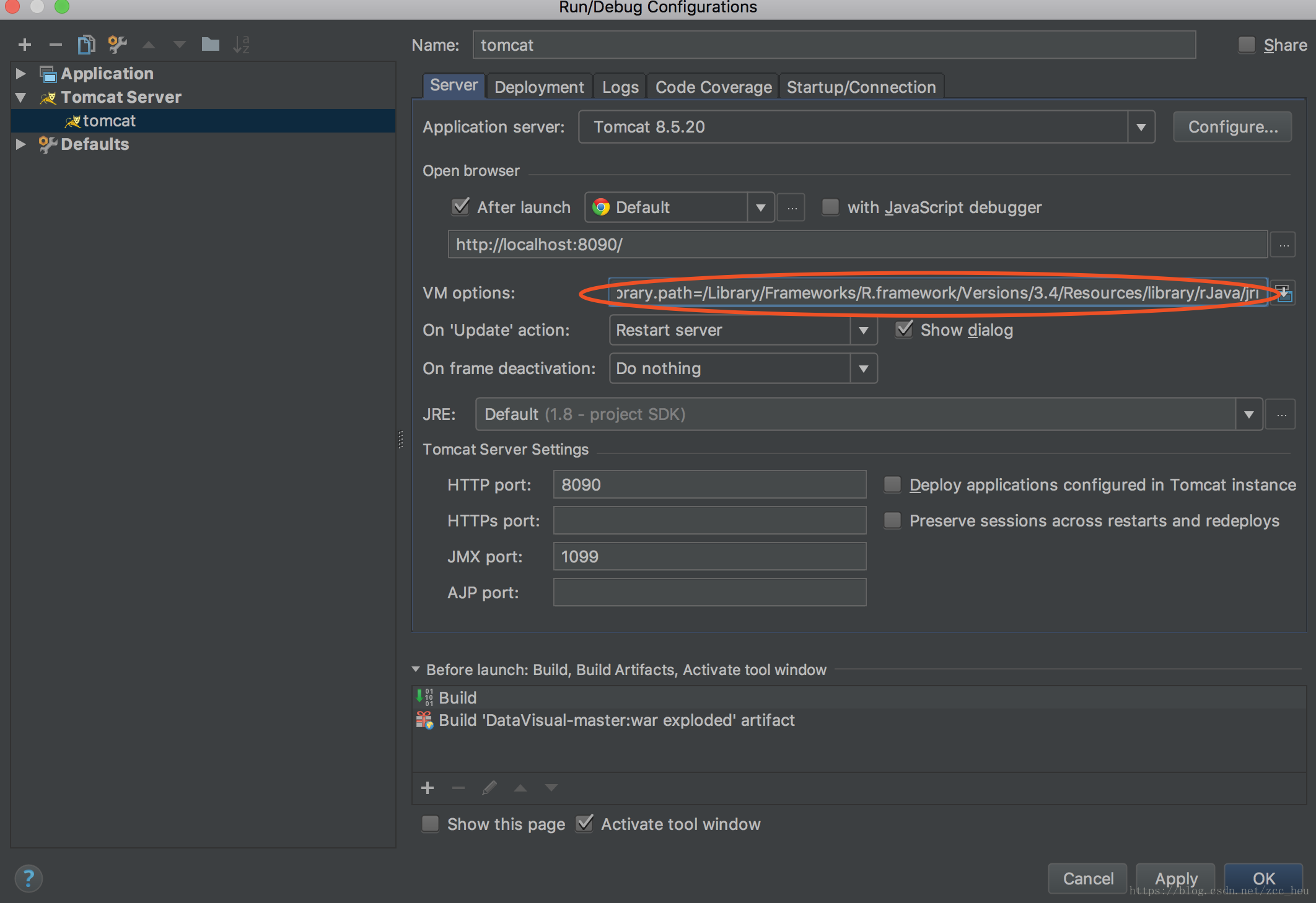Open edit defaults wrench icon
This screenshot has height=903, width=1316.
coord(117,45)
